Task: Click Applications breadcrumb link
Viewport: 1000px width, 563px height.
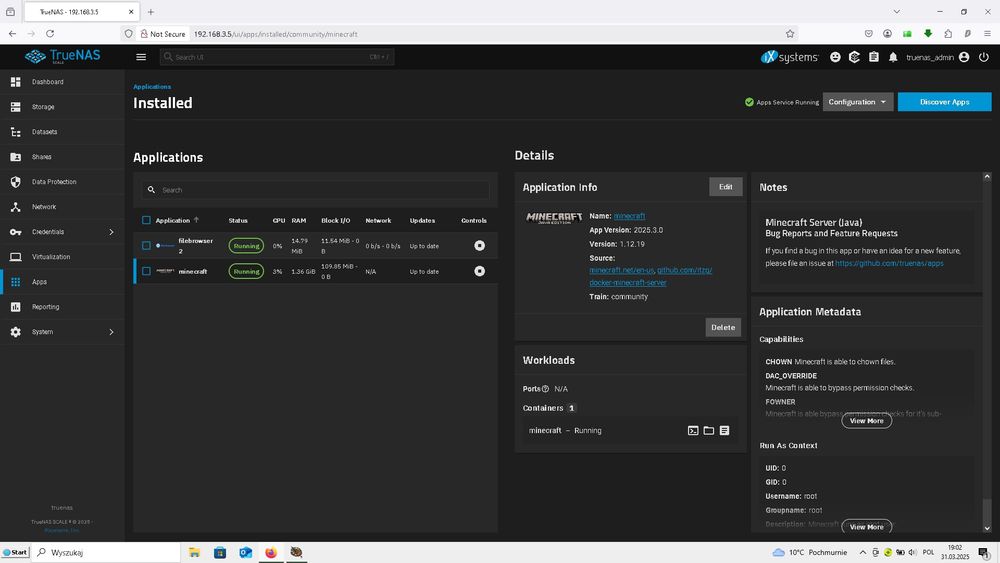Action: click(152, 87)
